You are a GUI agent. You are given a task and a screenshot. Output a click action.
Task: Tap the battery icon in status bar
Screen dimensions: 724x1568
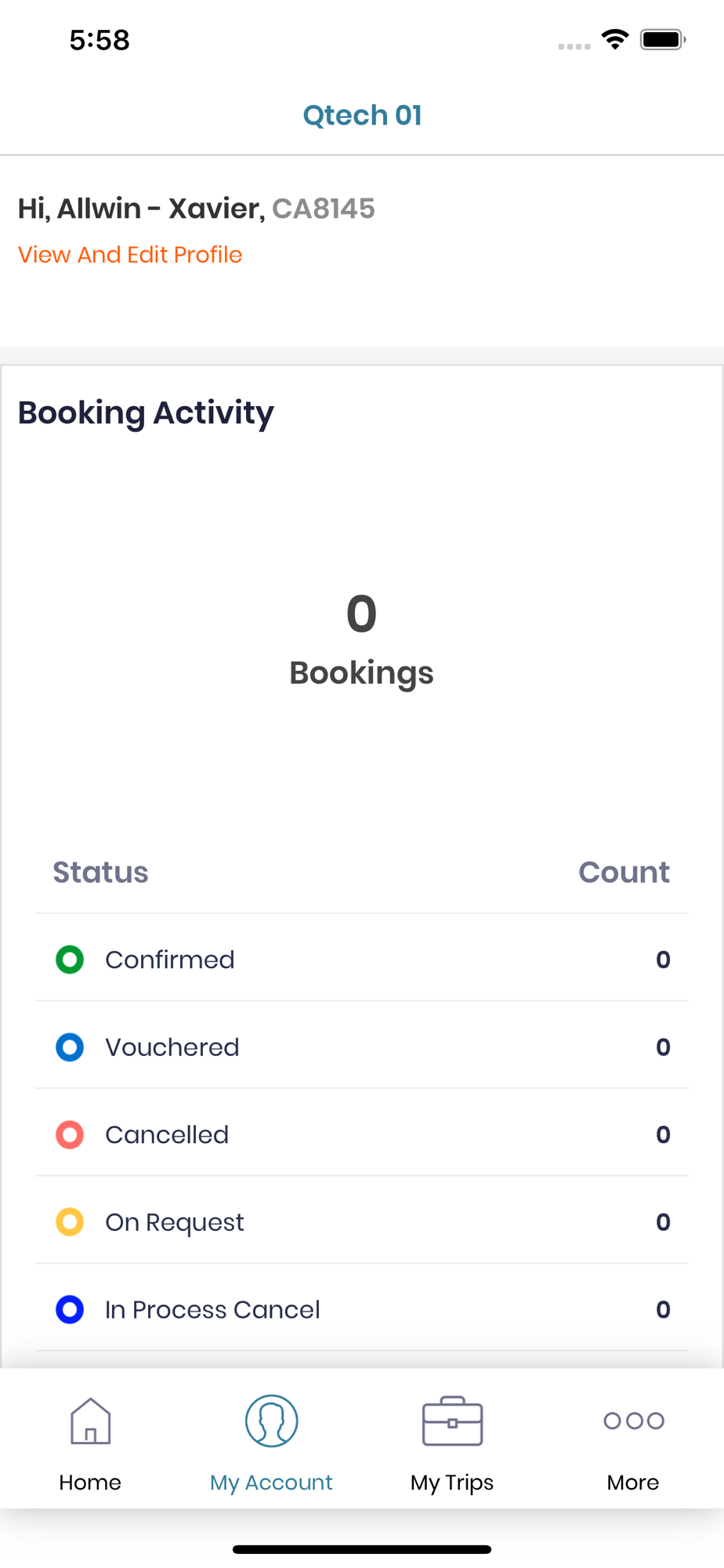[663, 39]
